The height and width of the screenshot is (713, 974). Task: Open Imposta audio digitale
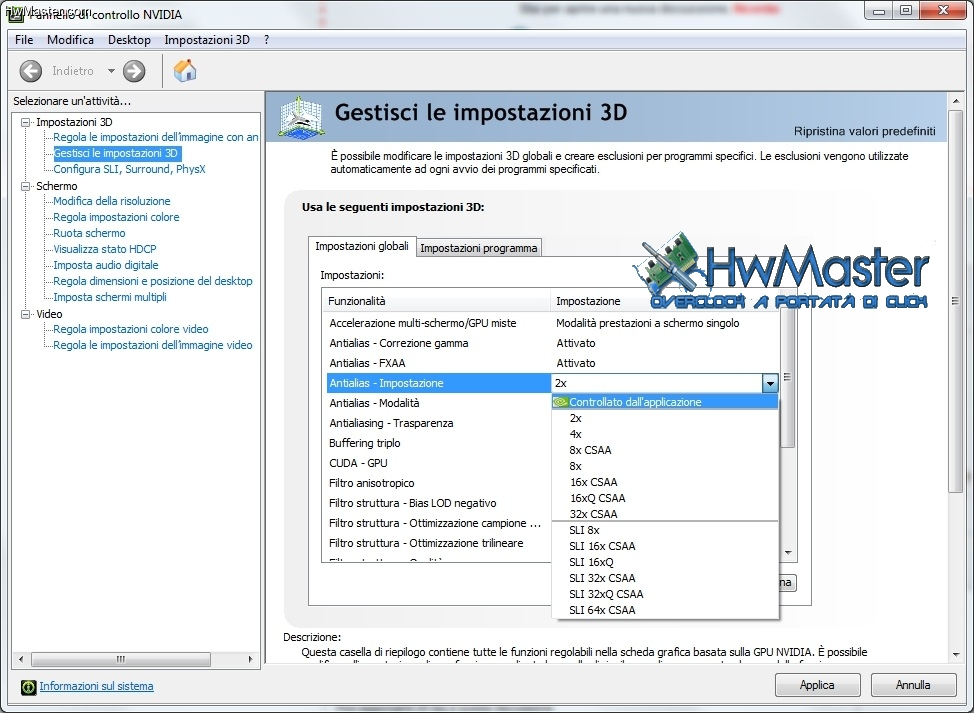[106, 265]
